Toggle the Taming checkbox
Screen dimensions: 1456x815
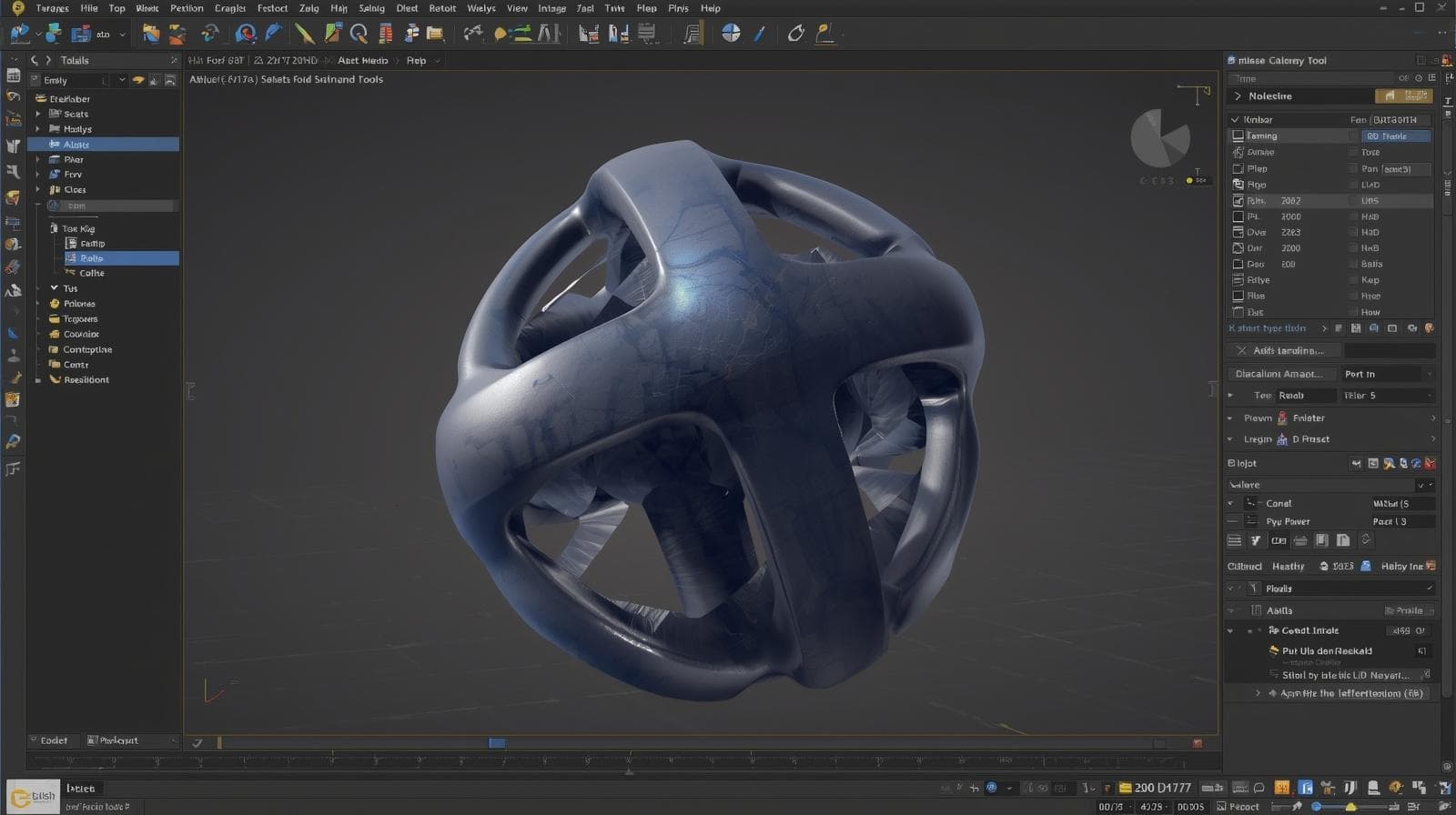[1238, 136]
